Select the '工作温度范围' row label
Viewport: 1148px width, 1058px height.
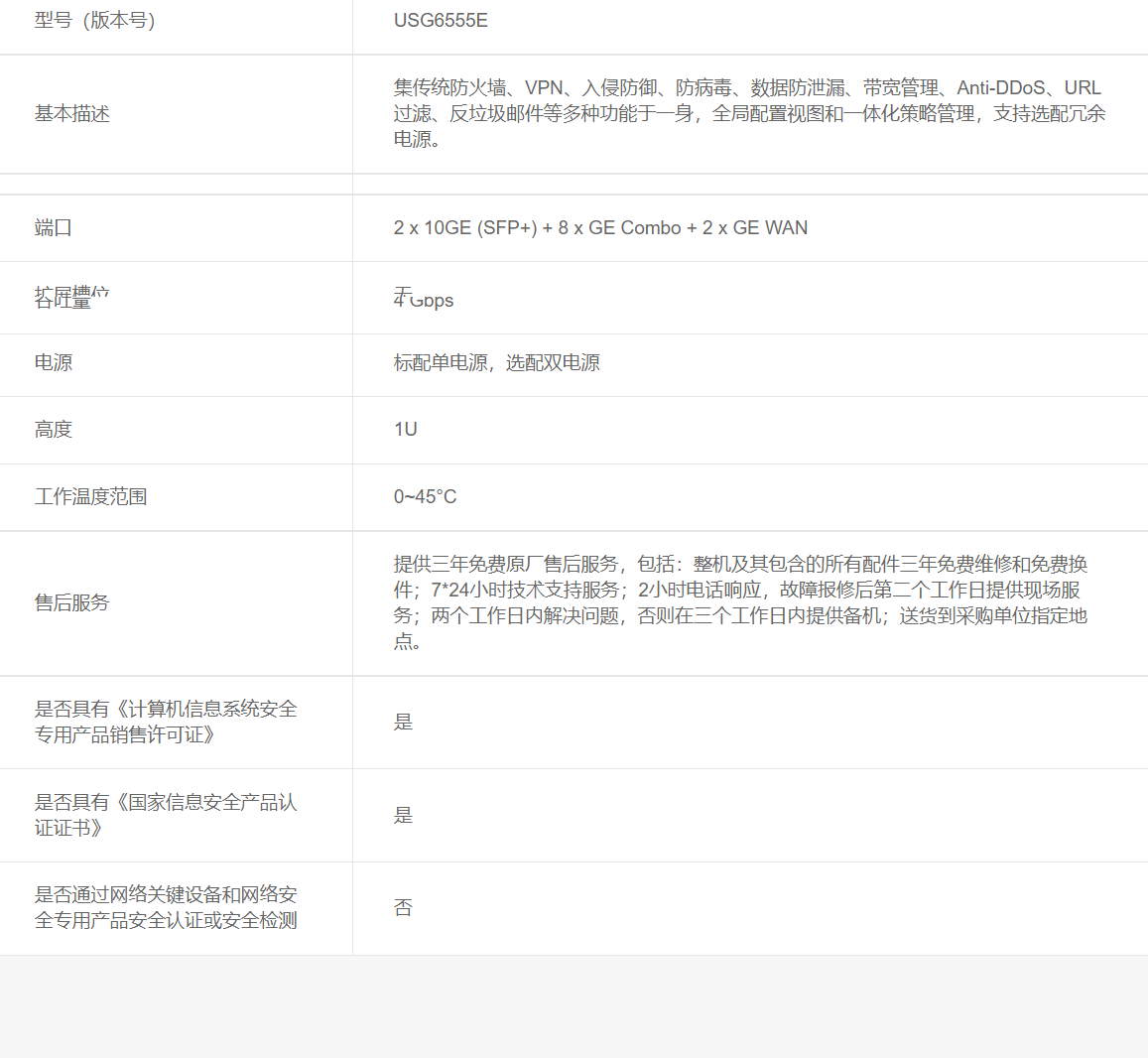pos(90,496)
